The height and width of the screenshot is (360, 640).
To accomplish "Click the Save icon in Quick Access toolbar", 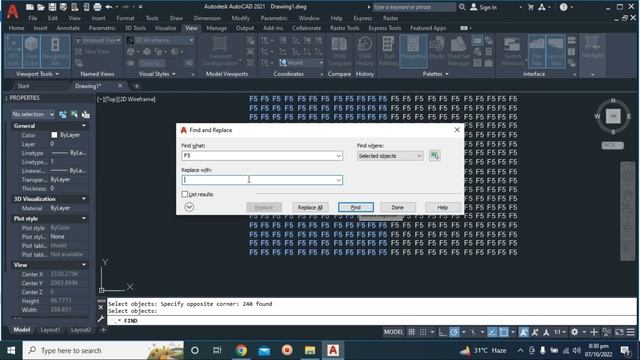I will [52, 7].
